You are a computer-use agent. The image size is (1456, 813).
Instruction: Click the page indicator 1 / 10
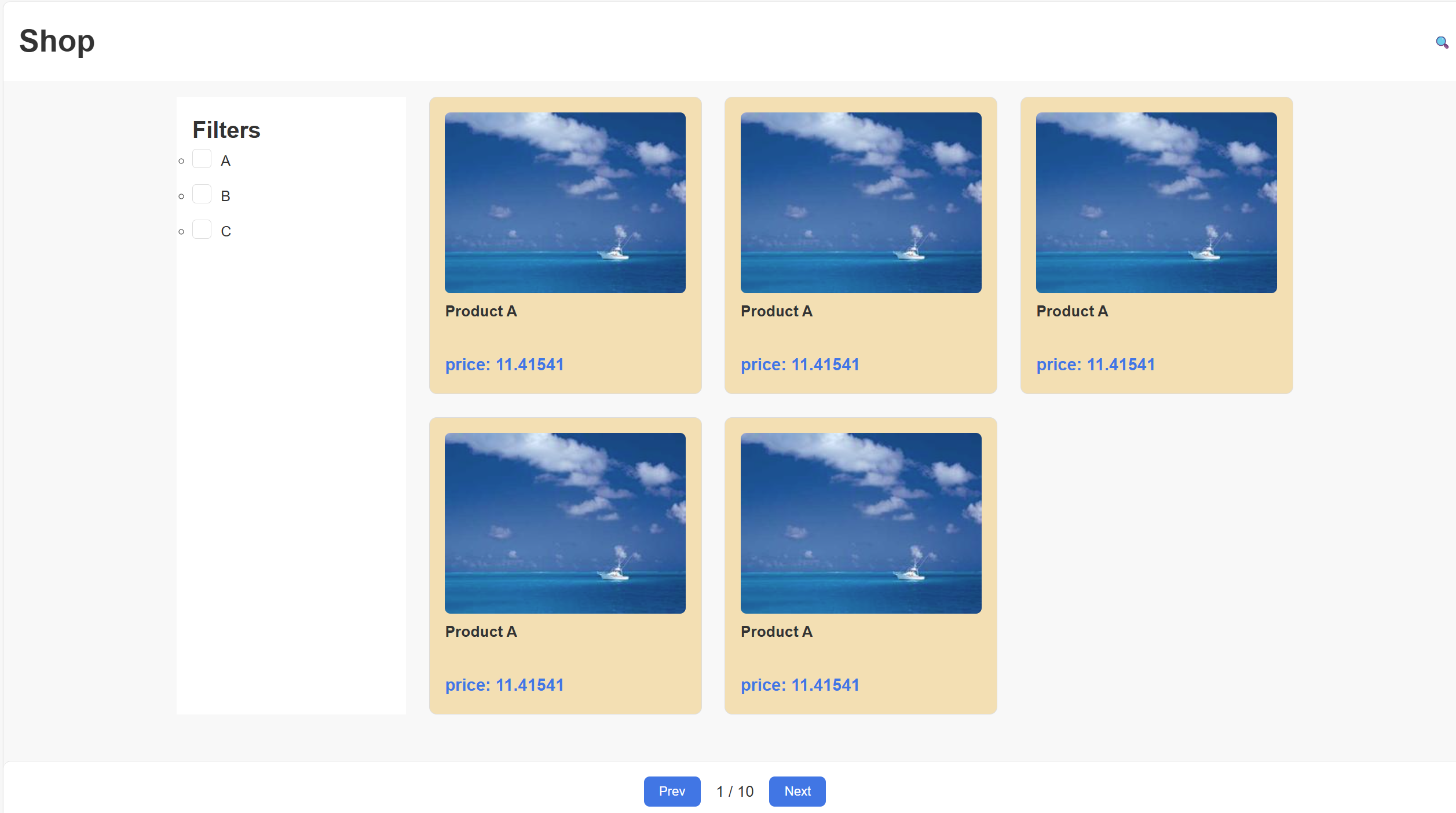click(734, 792)
